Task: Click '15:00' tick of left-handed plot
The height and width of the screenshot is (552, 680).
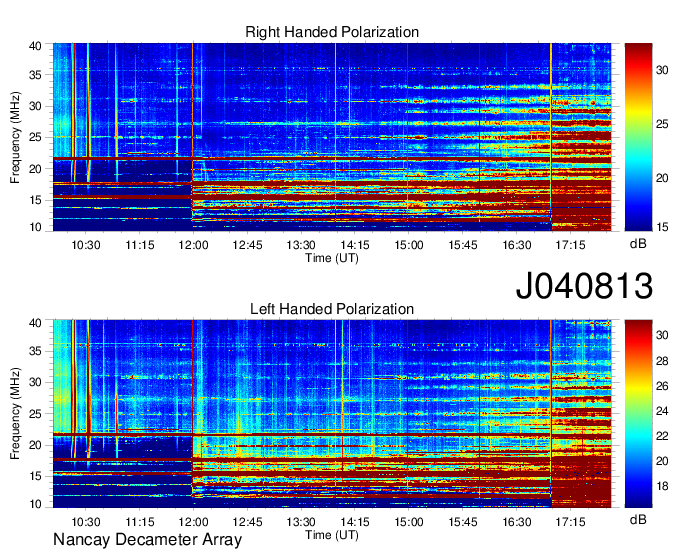Action: pos(409,522)
